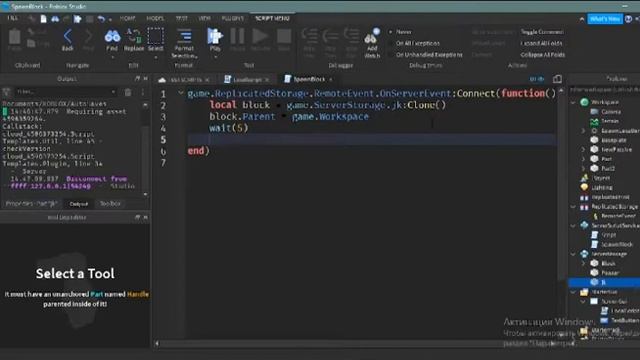Open the Find binoculars tool

112,36
